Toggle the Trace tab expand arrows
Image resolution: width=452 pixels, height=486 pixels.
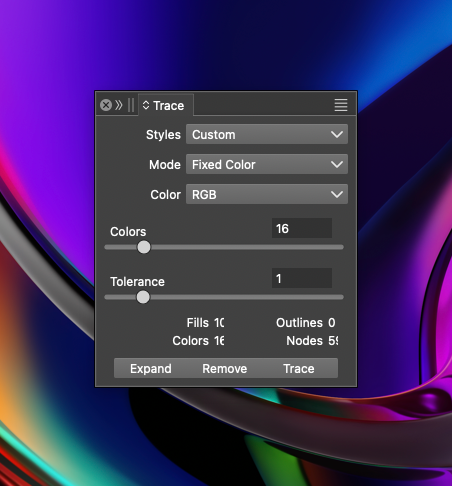[x=146, y=105]
